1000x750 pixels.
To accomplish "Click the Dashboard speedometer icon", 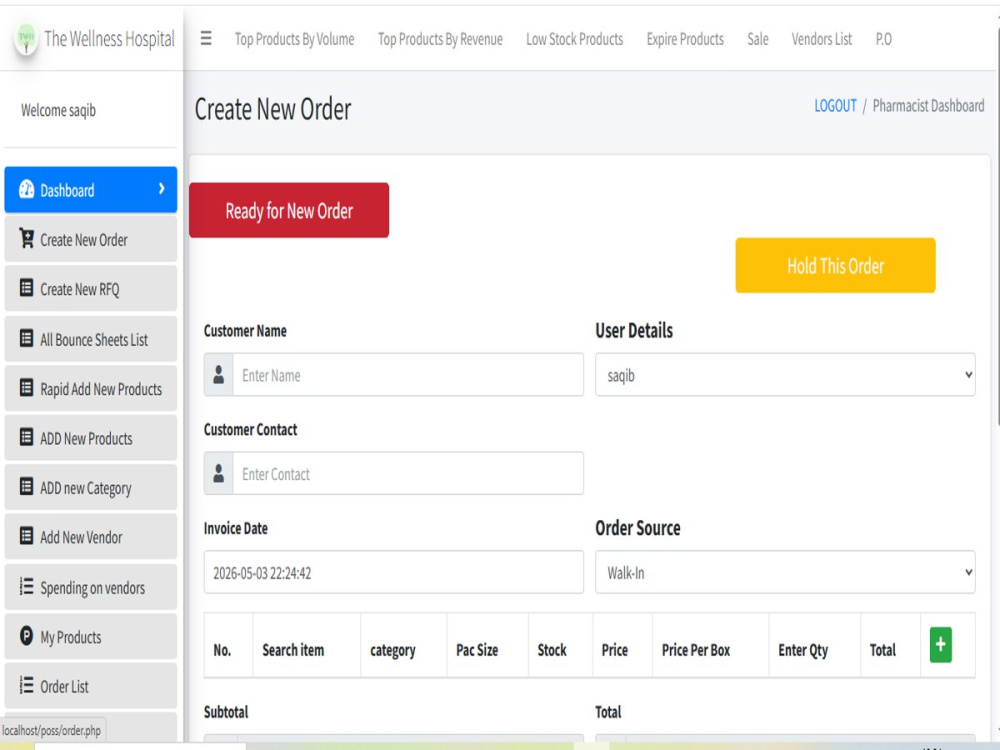I will coord(26,189).
